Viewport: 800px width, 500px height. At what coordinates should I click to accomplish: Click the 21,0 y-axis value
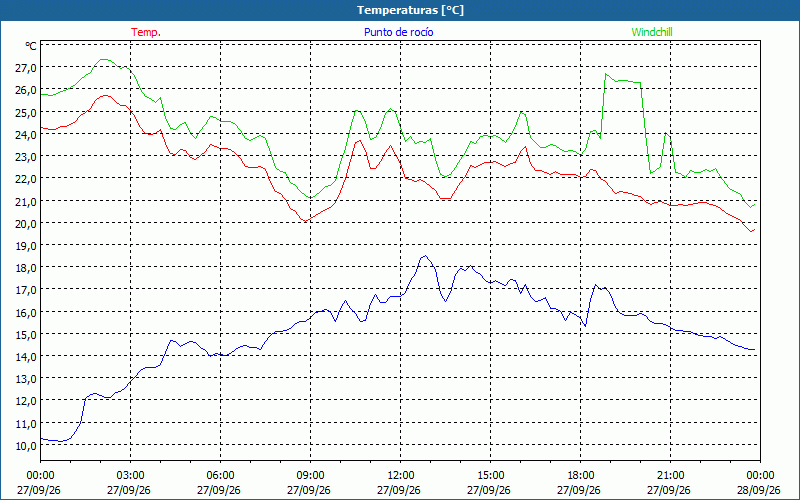coord(26,201)
